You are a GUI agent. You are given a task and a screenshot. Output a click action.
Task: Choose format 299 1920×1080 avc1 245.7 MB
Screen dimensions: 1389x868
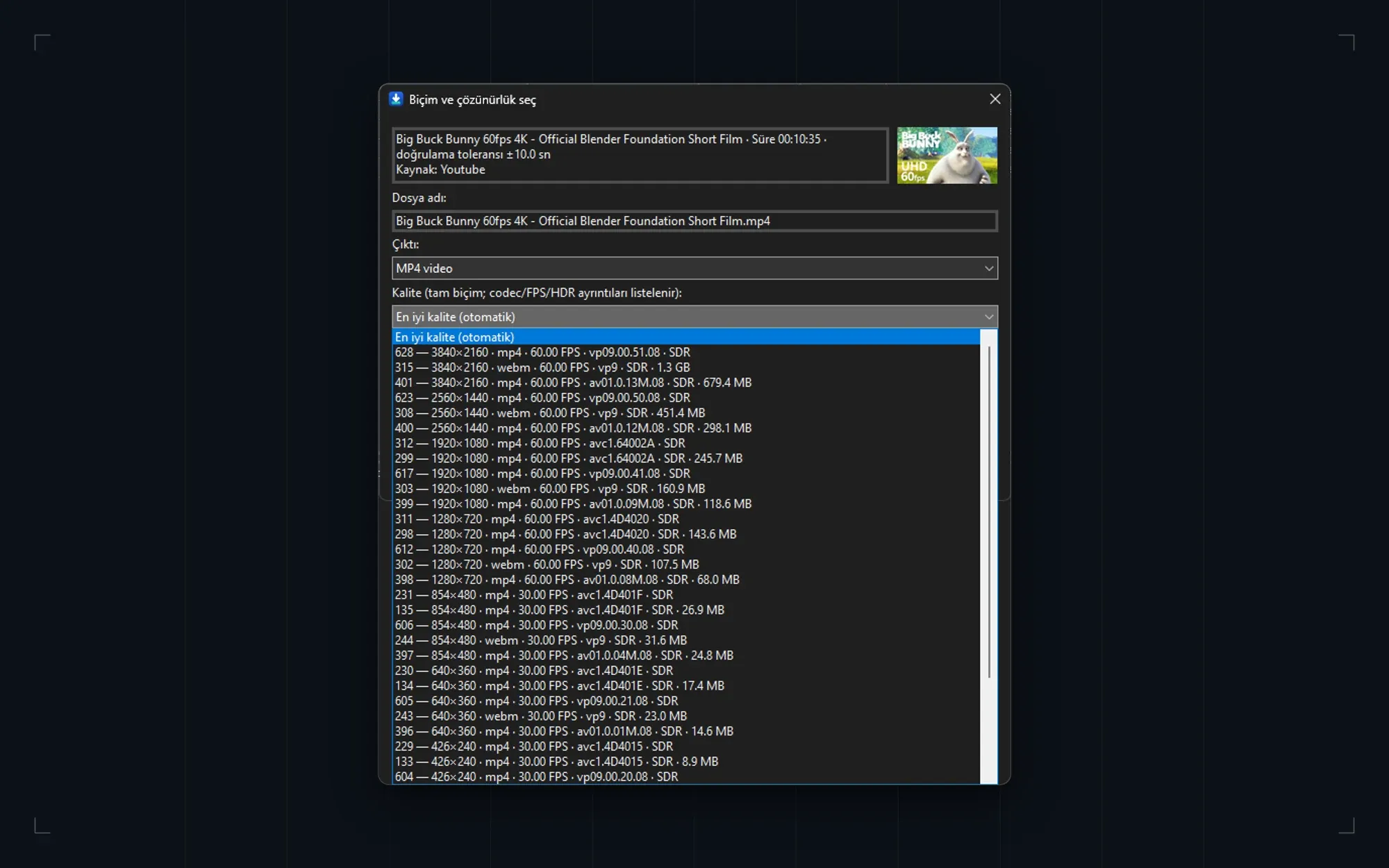pos(686,458)
